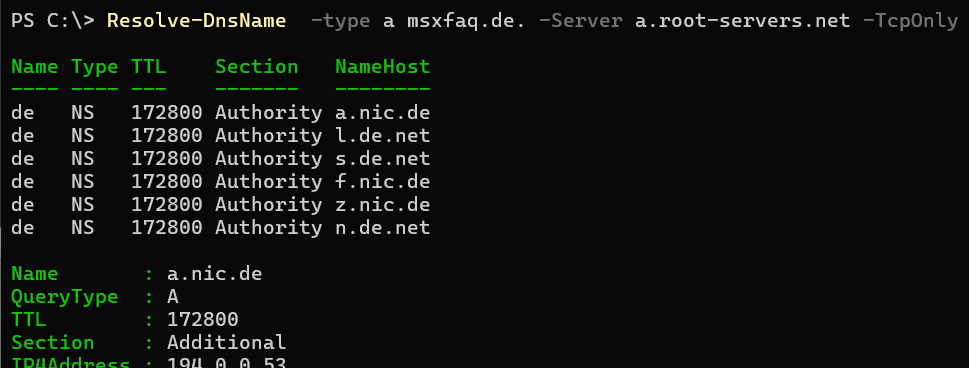Click the PS C:\> prompt
This screenshot has width=969, height=368.
point(53,21)
